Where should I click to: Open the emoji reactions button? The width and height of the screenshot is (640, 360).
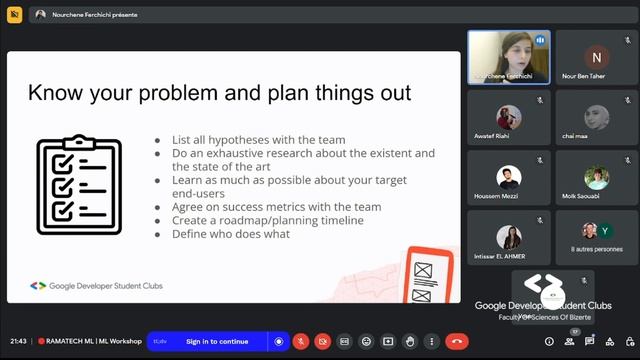pos(366,341)
